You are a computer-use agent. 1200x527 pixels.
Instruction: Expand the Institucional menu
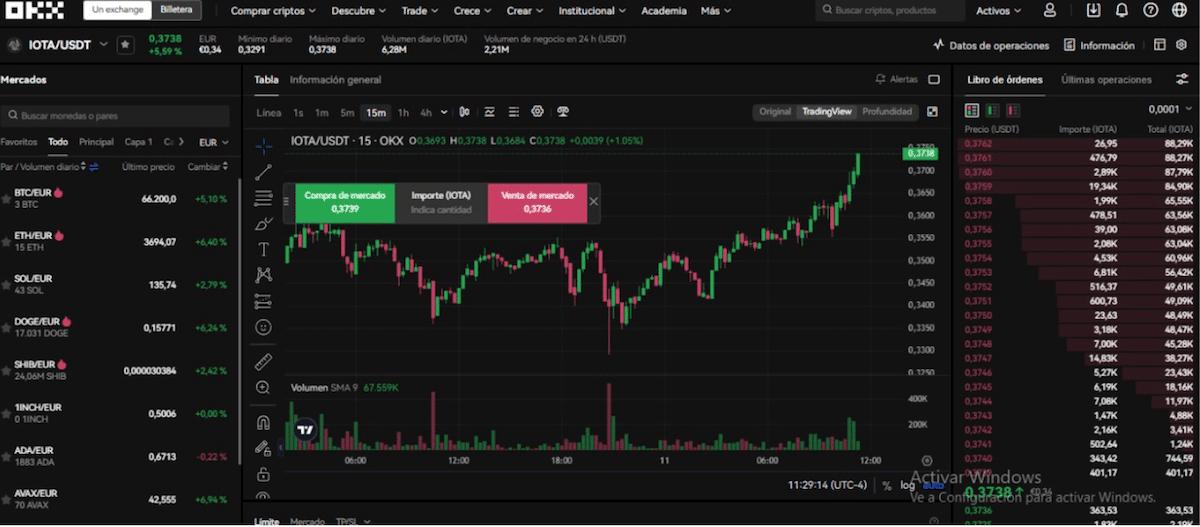(x=592, y=11)
